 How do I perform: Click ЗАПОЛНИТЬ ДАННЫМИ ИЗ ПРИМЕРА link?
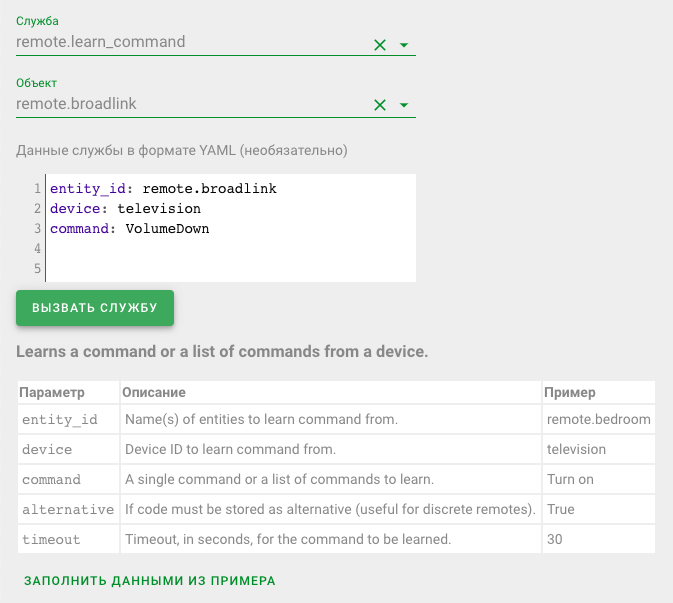[x=149, y=580]
